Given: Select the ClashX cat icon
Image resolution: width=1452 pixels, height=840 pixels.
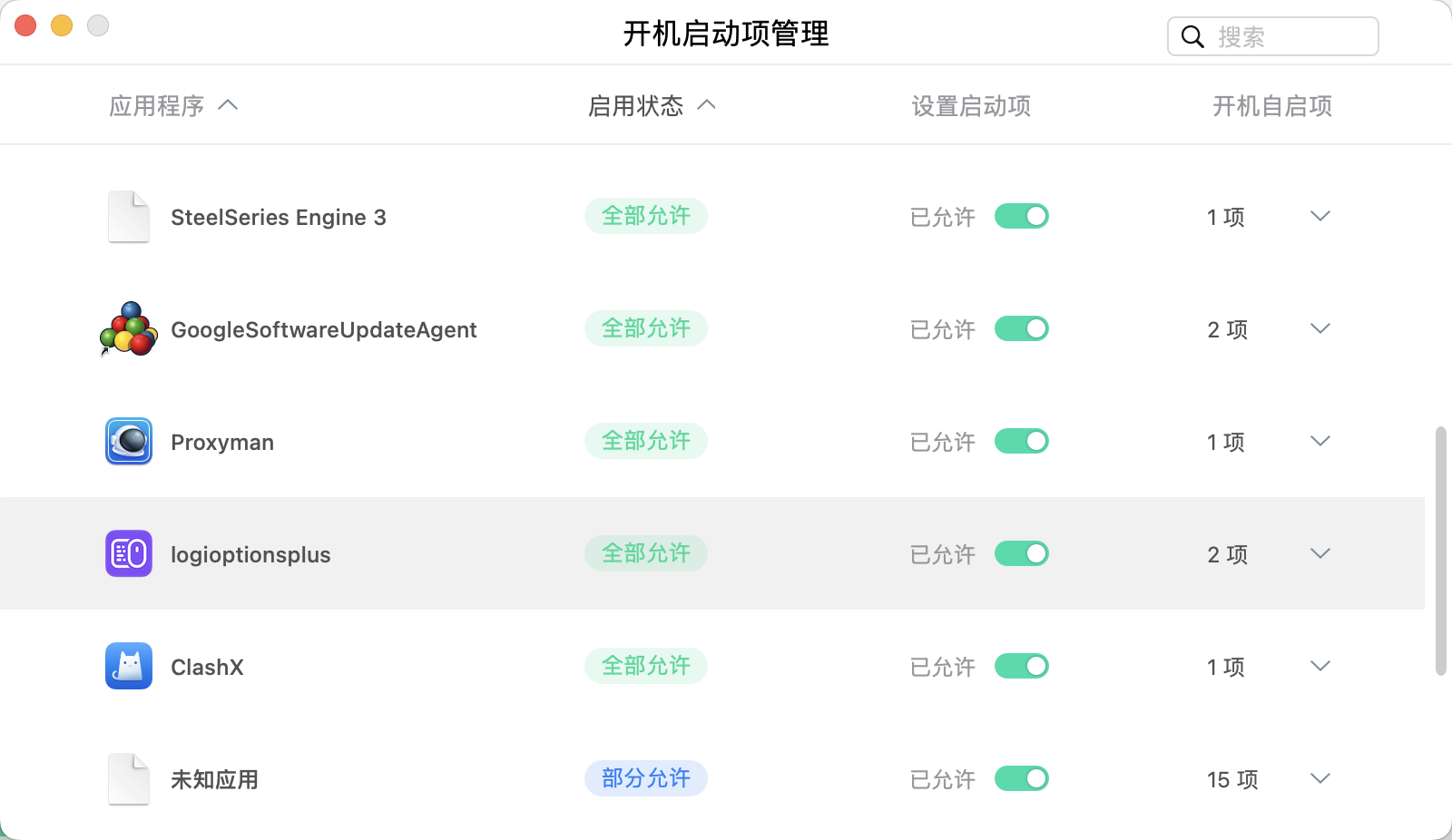Looking at the screenshot, I should pos(128,666).
